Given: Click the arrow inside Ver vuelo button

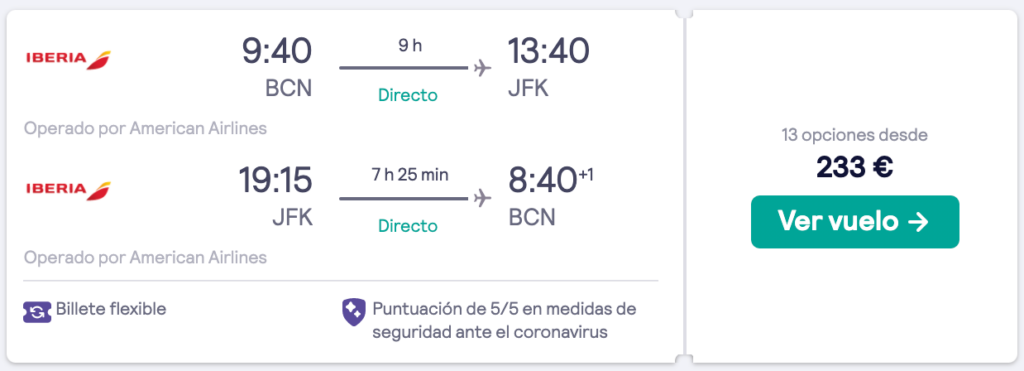Looking at the screenshot, I should click(918, 222).
